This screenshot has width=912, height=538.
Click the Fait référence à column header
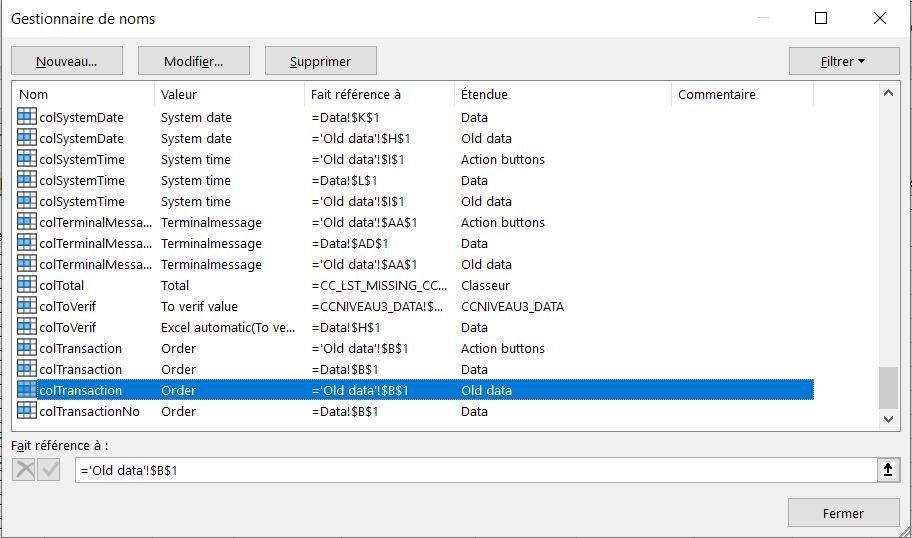(379, 94)
